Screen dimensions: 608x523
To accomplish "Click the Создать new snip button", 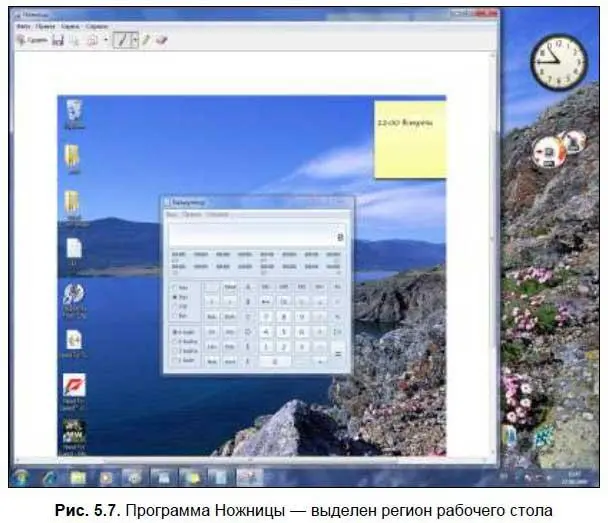I will pyautogui.click(x=32, y=40).
